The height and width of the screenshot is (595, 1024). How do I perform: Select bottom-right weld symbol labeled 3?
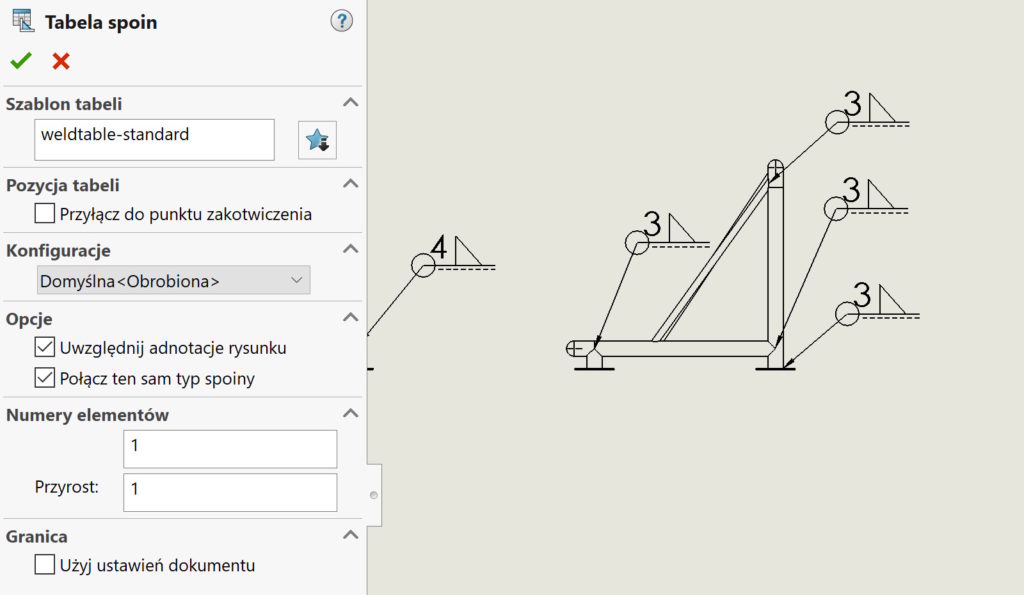pos(862,297)
